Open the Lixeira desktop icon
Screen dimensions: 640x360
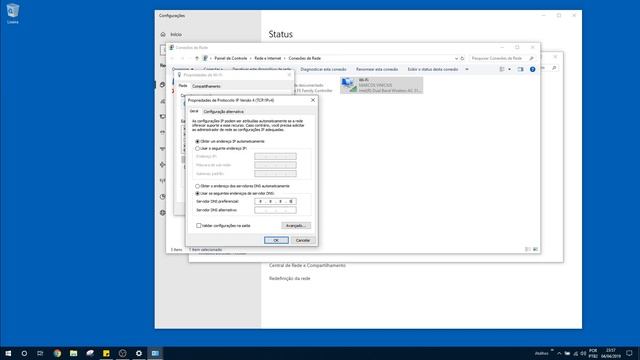pos(13,13)
